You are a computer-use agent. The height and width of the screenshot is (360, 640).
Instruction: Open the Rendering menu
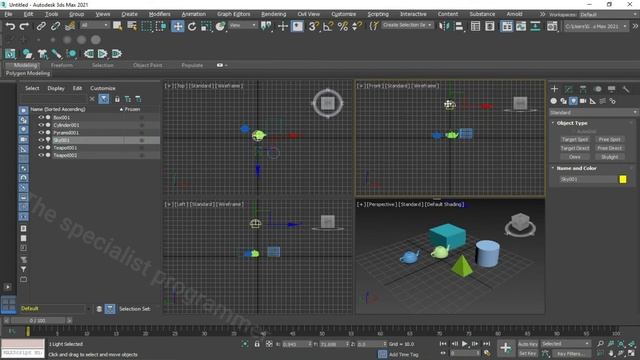(273, 14)
